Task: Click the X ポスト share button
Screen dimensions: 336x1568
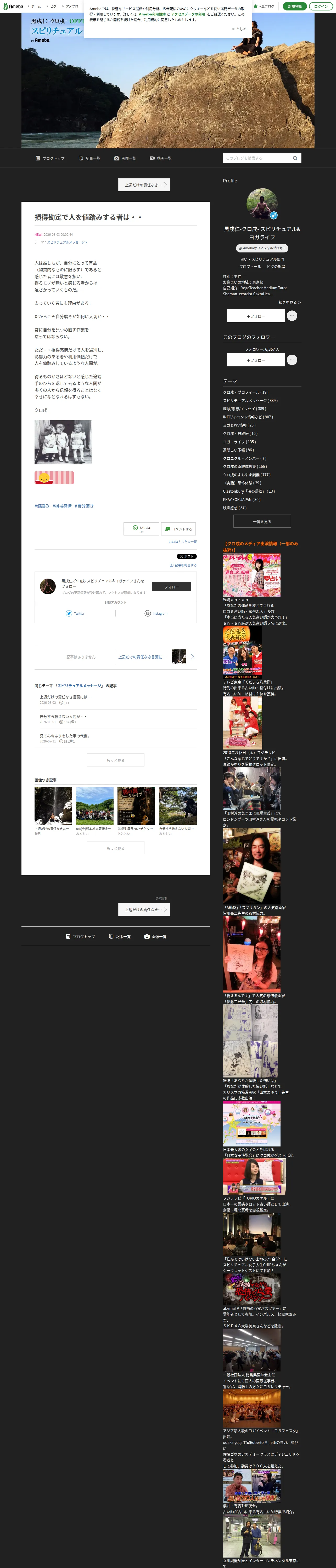Action: pos(187,556)
